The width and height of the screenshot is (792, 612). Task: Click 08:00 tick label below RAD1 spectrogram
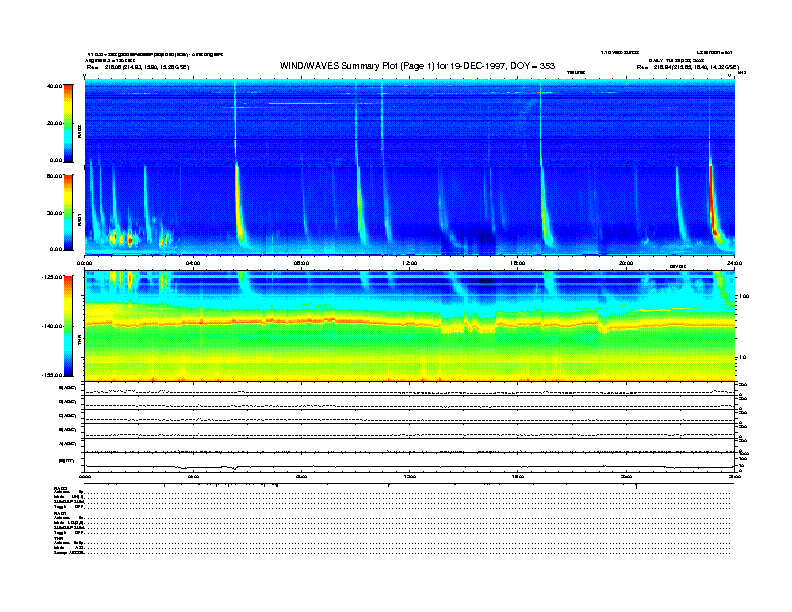[301, 263]
